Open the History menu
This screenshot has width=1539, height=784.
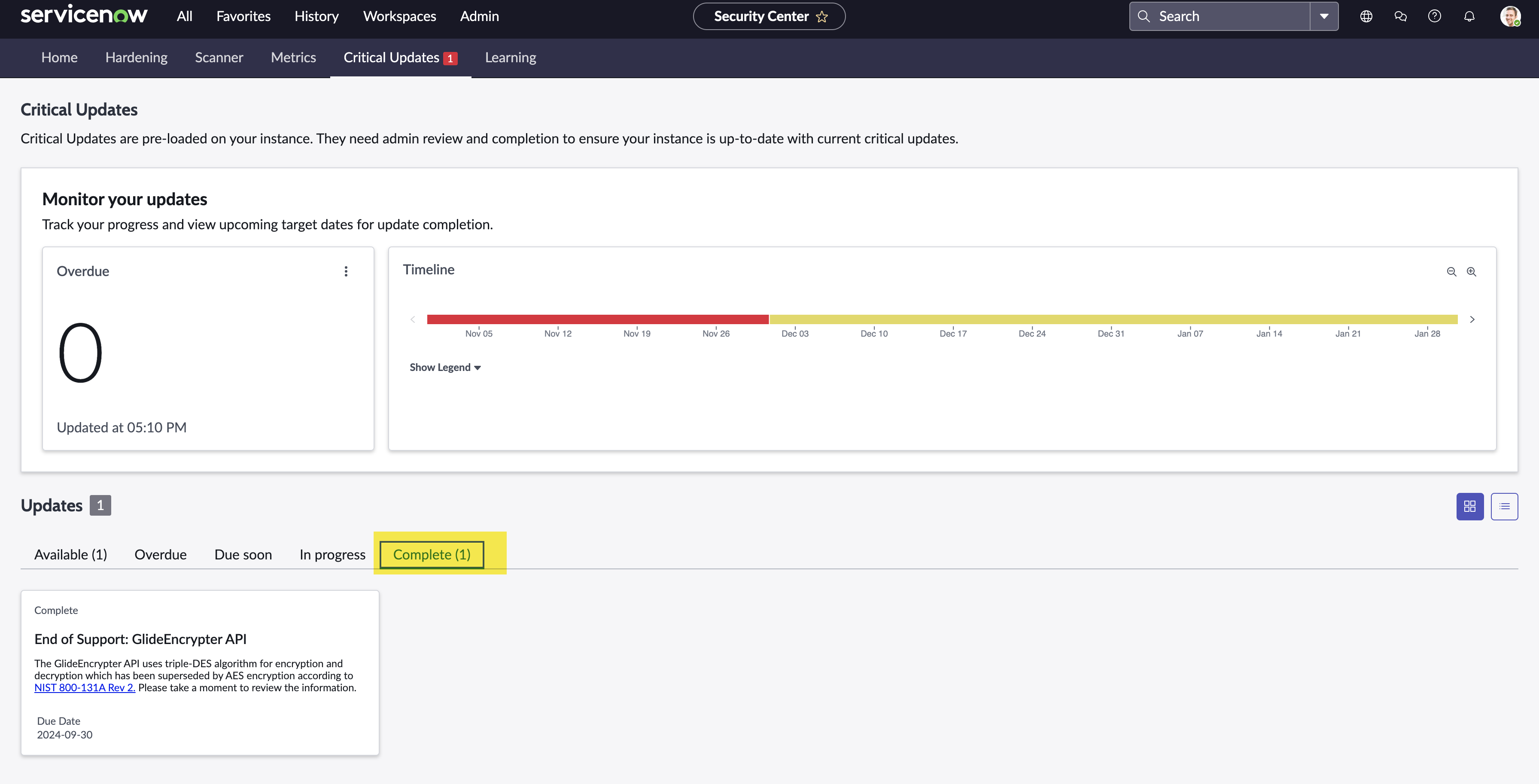pyautogui.click(x=316, y=16)
